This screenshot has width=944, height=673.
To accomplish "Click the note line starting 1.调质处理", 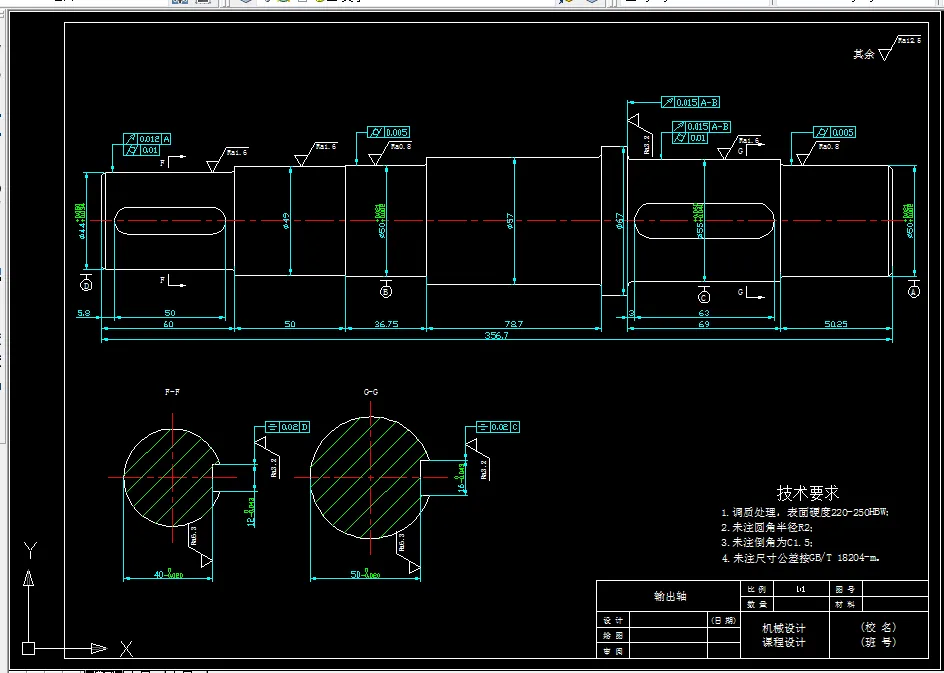I will click(x=806, y=513).
